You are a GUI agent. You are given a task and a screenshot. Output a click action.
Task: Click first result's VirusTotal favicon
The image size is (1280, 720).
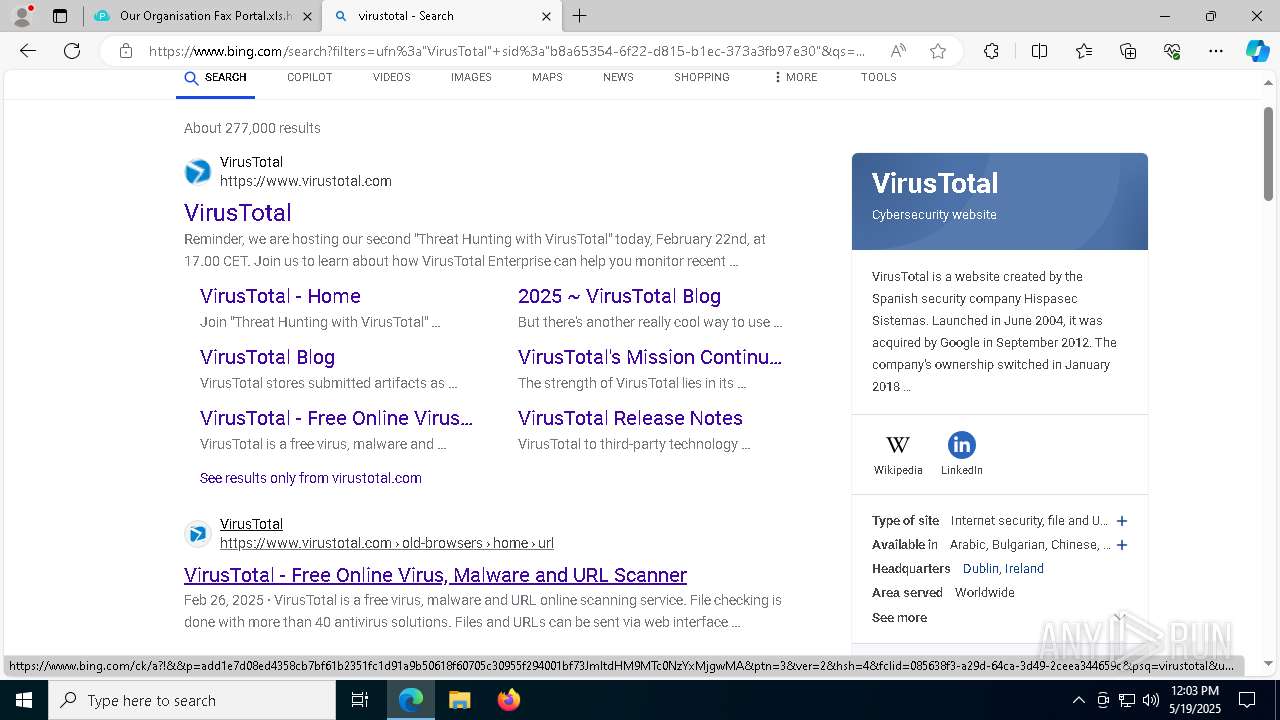click(198, 172)
